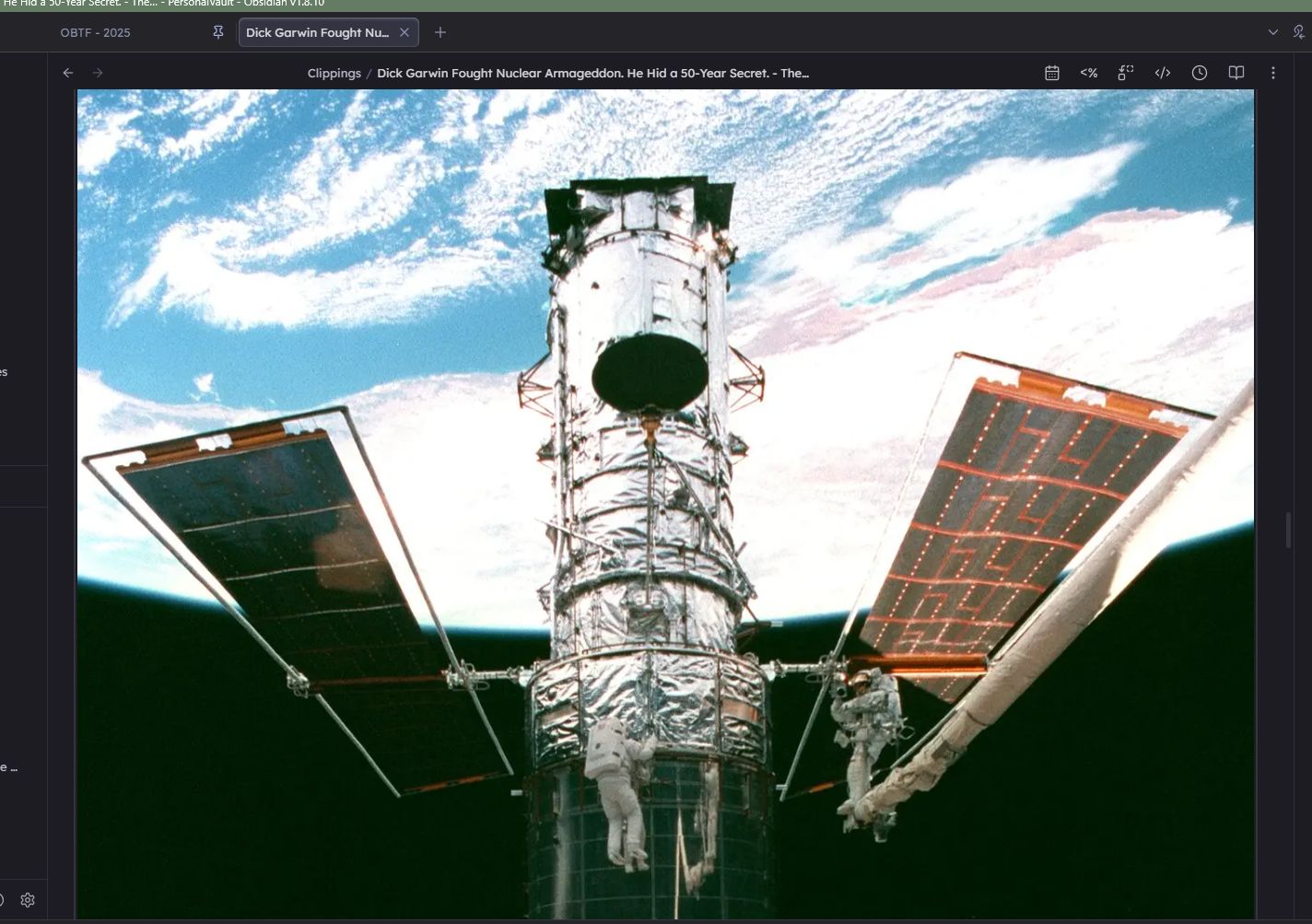Toggle reading view with the book icon

(x=1236, y=73)
